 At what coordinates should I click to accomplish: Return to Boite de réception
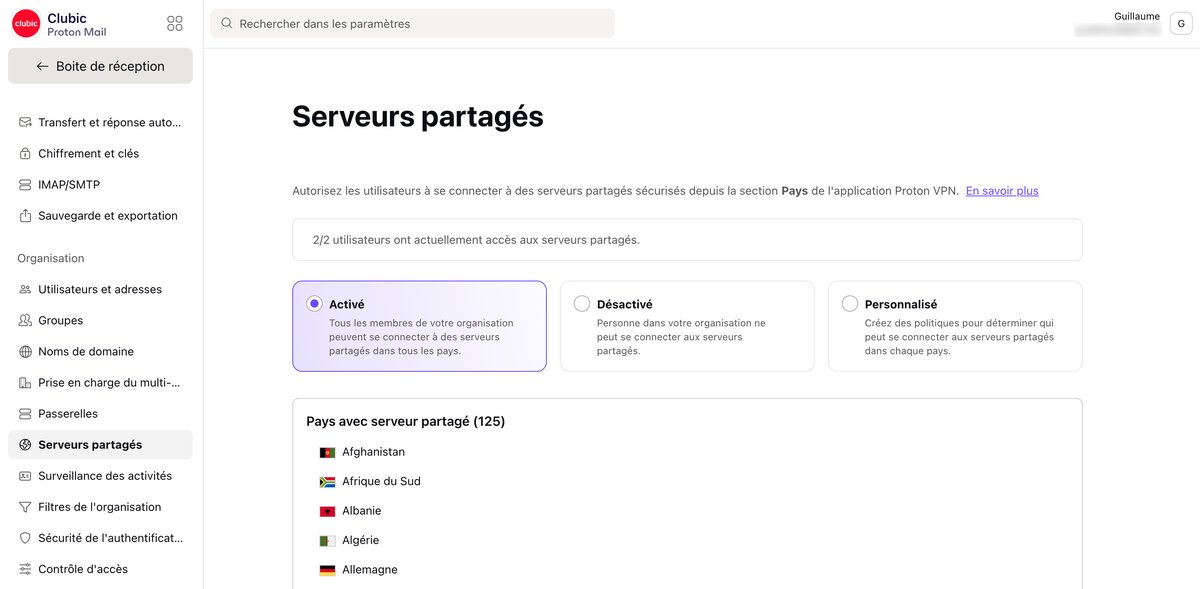100,66
